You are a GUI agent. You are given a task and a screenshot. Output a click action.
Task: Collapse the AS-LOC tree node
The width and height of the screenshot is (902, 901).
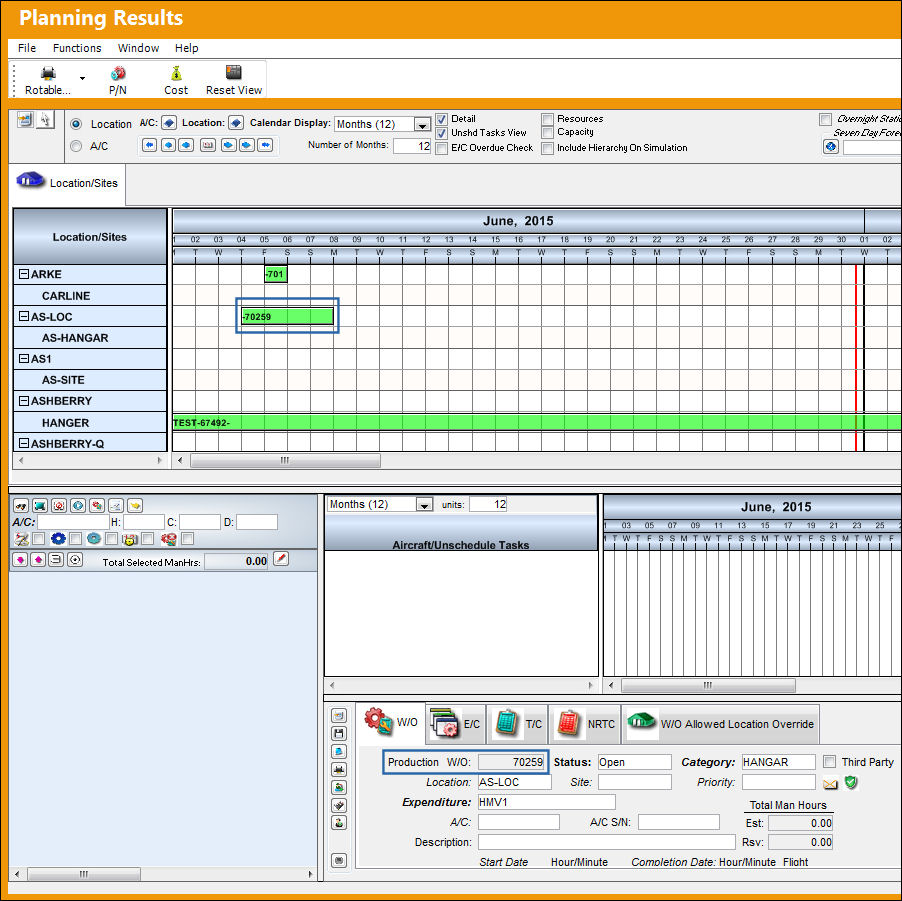24,316
